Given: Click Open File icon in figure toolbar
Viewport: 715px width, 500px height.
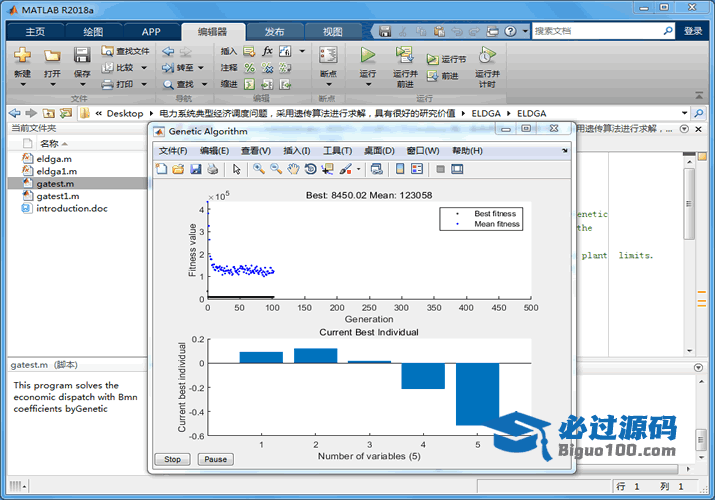Looking at the screenshot, I should pyautogui.click(x=178, y=169).
